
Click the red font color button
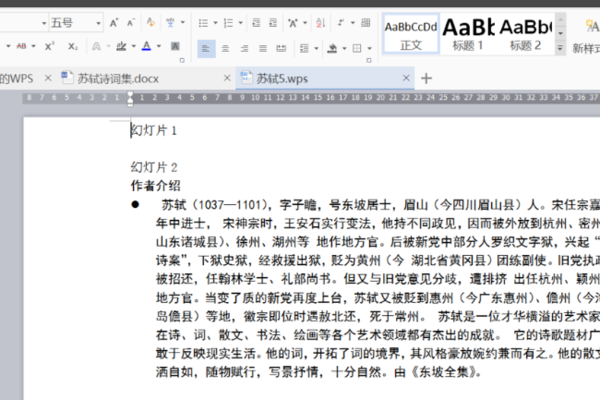coord(146,47)
